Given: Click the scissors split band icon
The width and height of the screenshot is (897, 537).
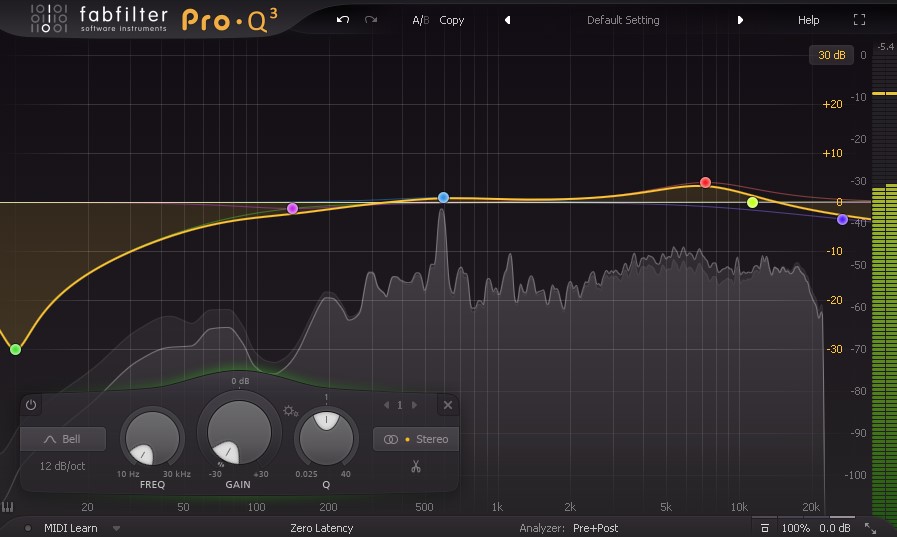Looking at the screenshot, I should tap(416, 467).
